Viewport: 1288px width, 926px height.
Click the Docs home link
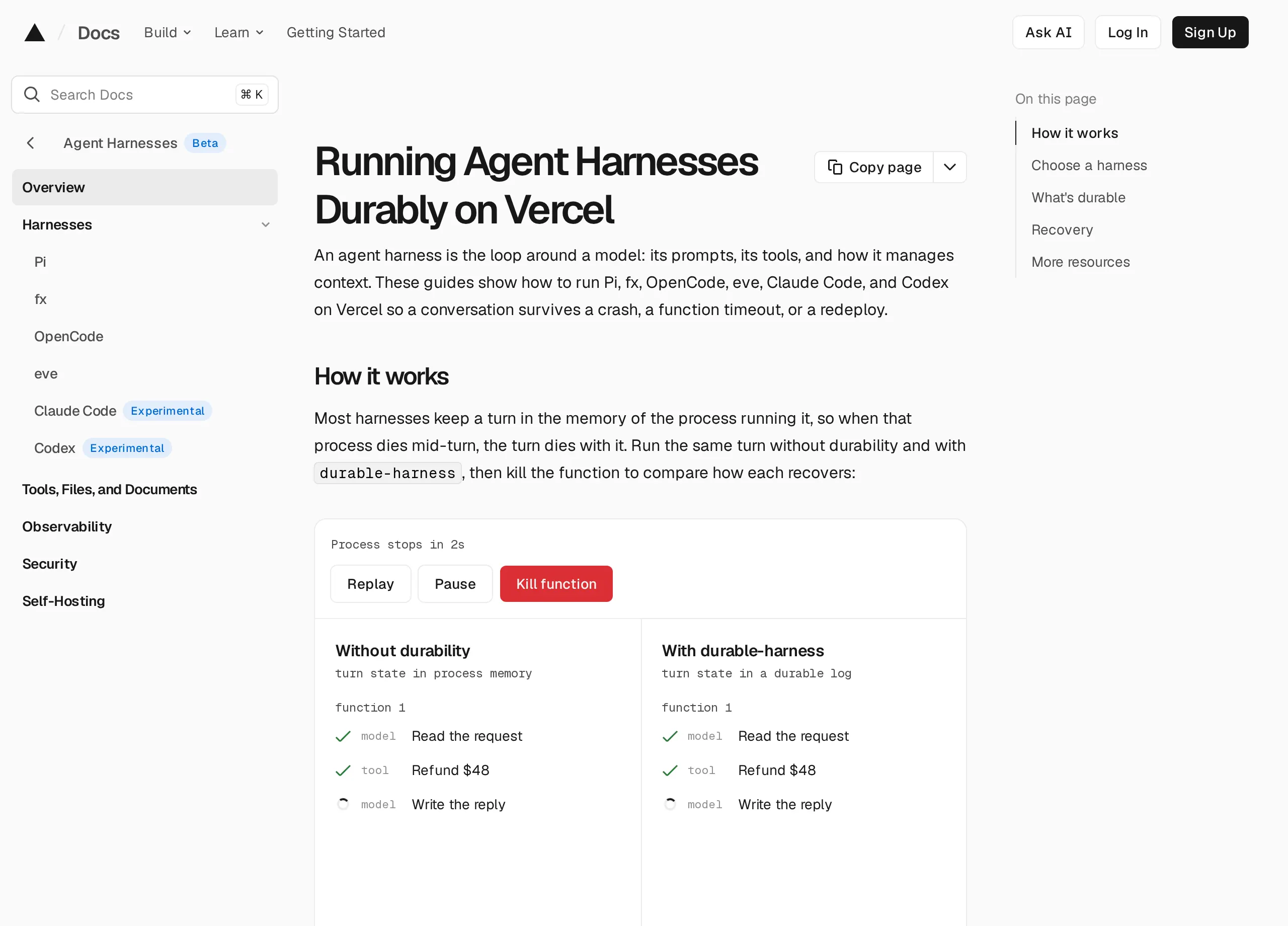[98, 33]
